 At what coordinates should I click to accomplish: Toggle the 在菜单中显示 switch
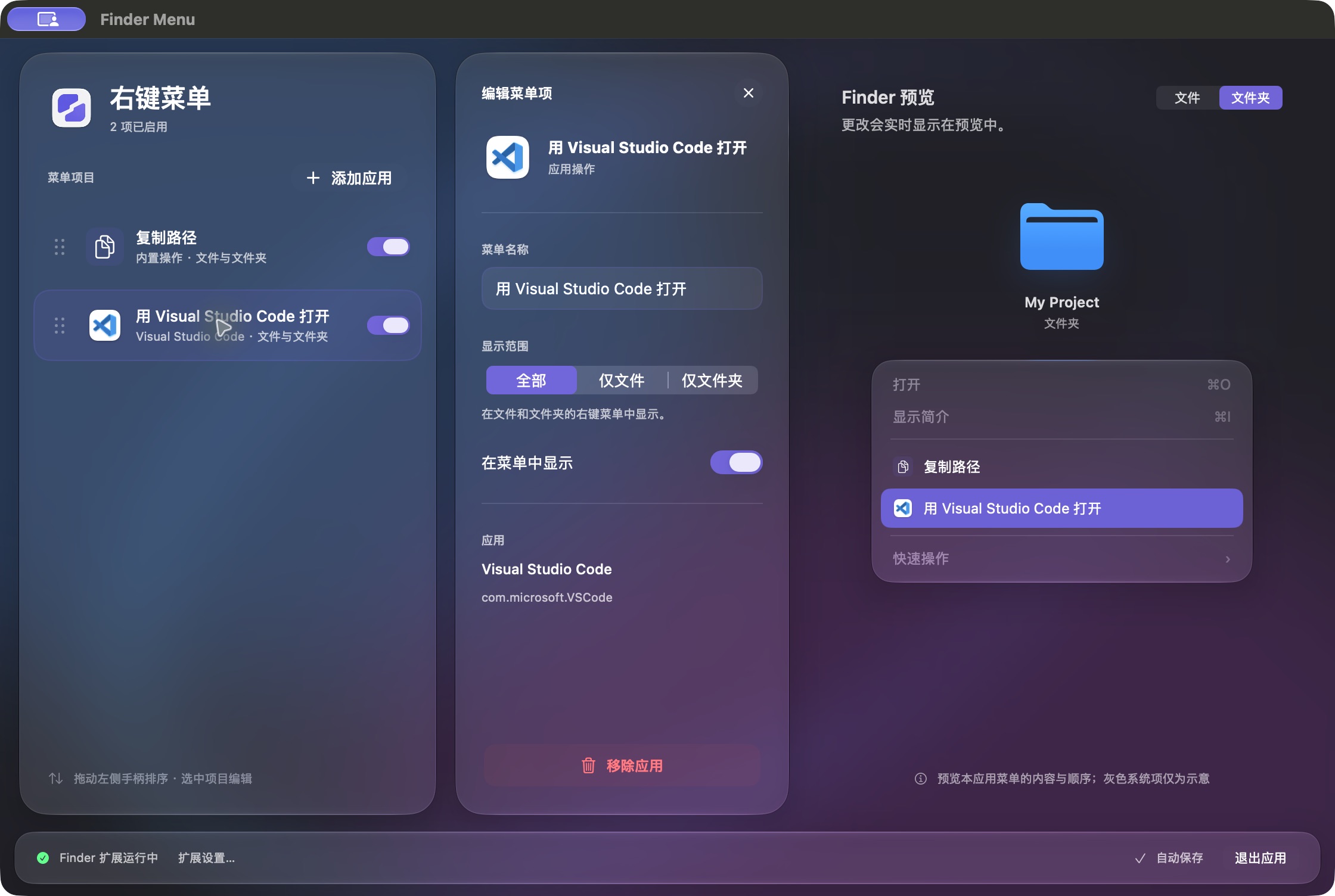point(737,462)
